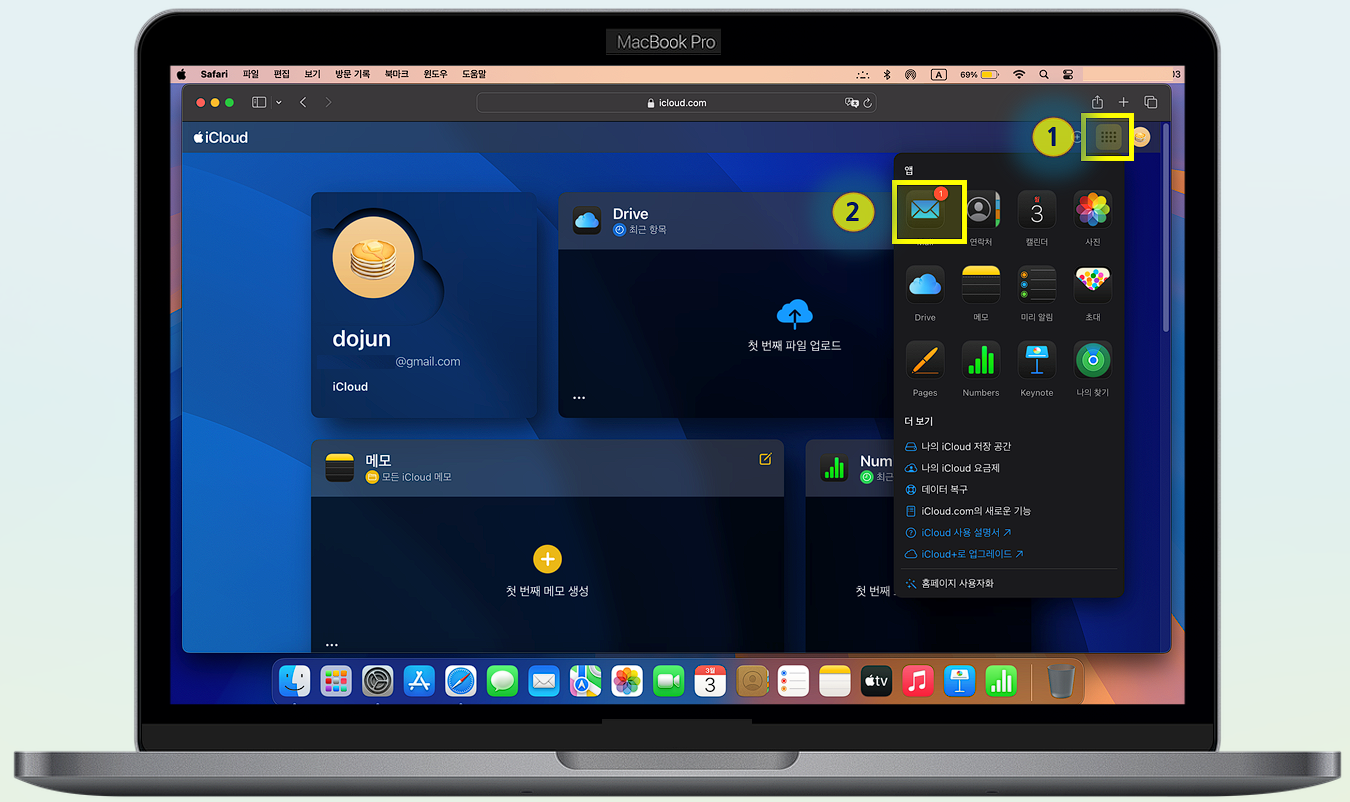Open 미리 알림 in the apps panel

coord(1037,285)
